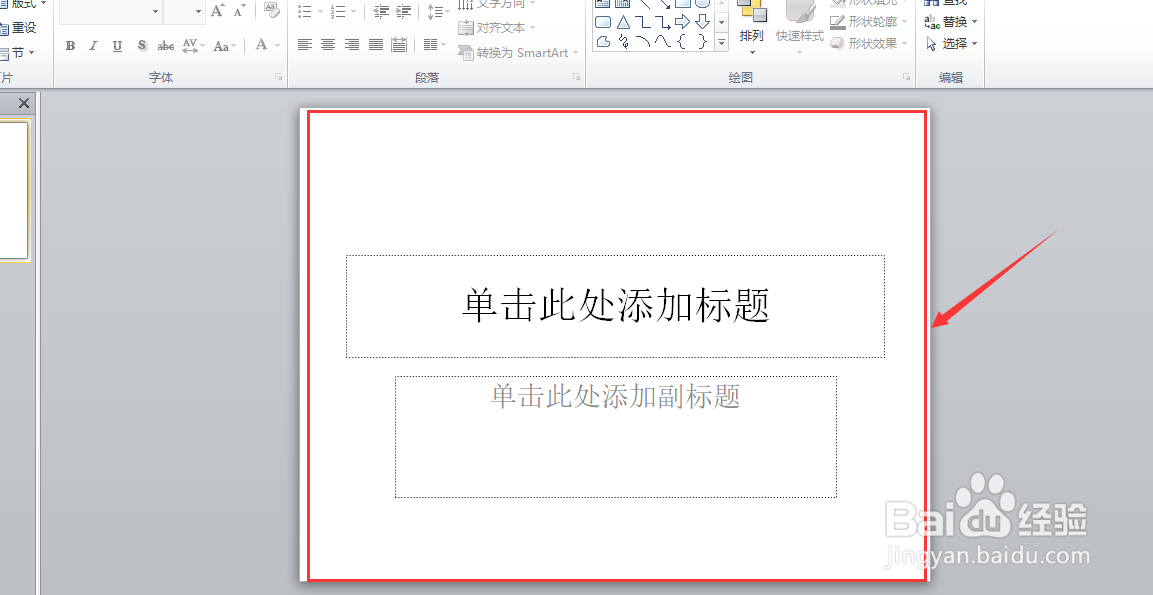The image size is (1153, 595).
Task: Click the Increase Font Size icon
Action: click(218, 11)
